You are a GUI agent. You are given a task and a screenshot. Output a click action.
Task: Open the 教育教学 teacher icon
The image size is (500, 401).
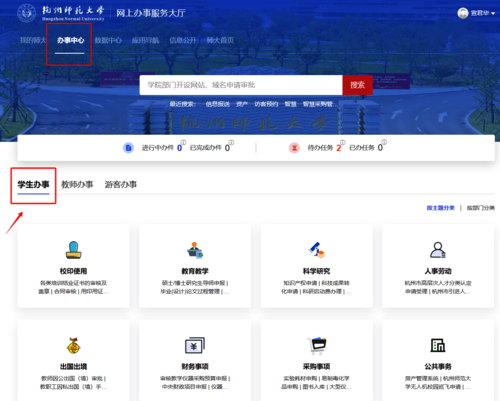pyautogui.click(x=195, y=250)
